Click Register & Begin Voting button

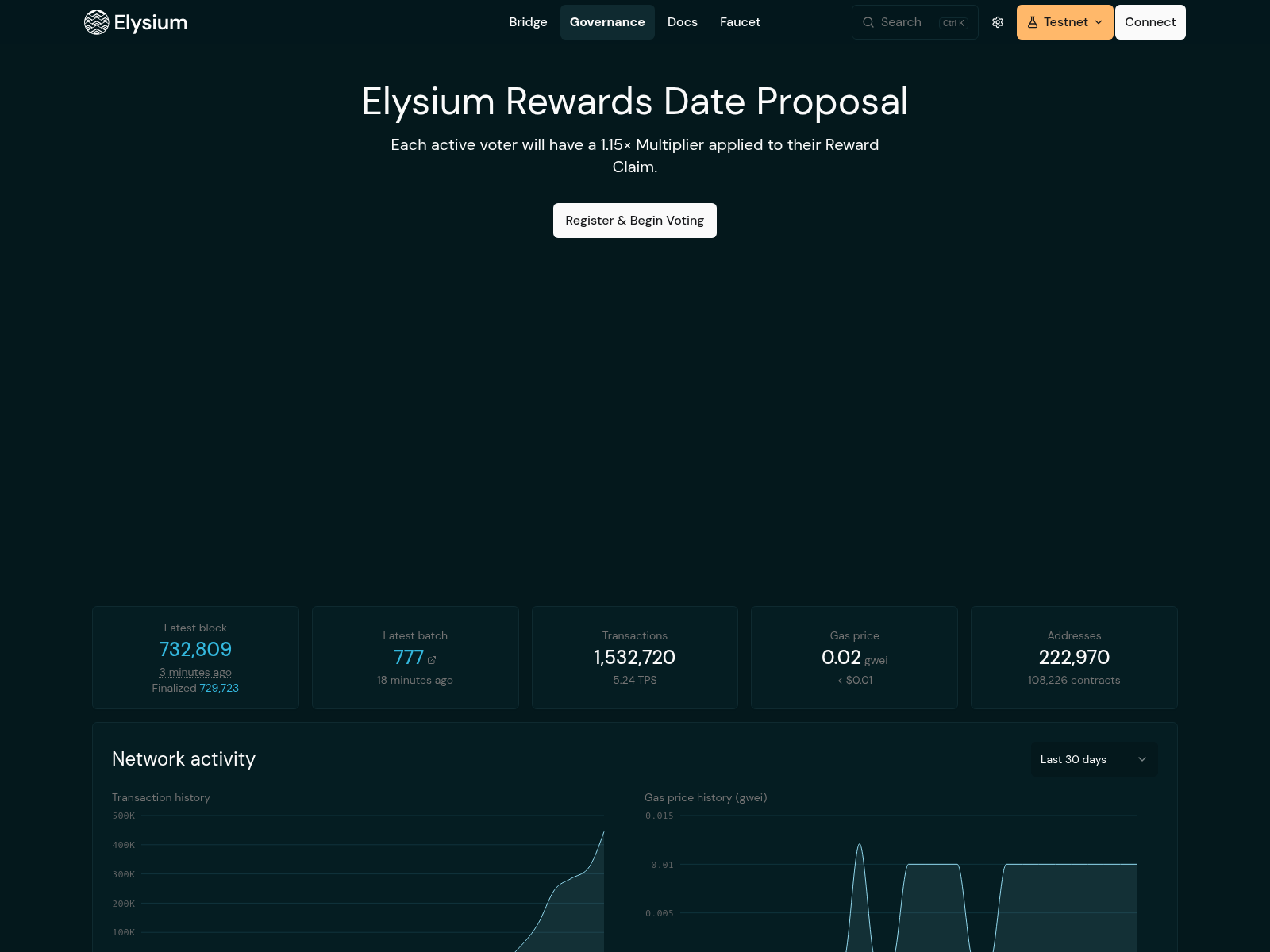[635, 221]
